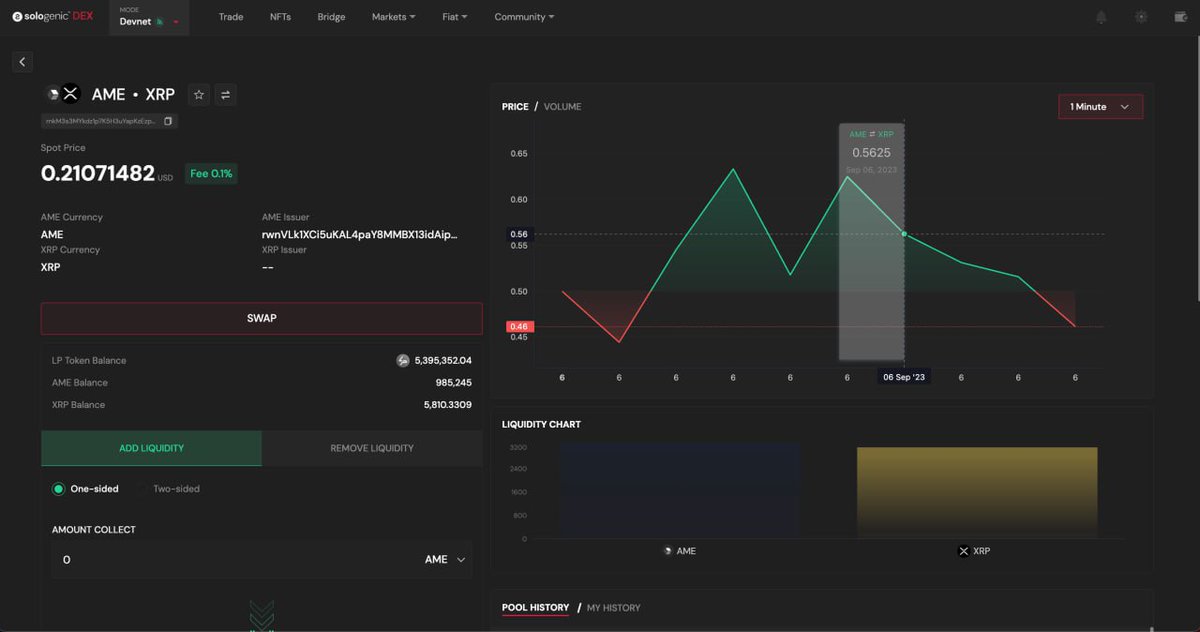
Task: Click the AME/XRP pair token icons
Action: click(62, 94)
